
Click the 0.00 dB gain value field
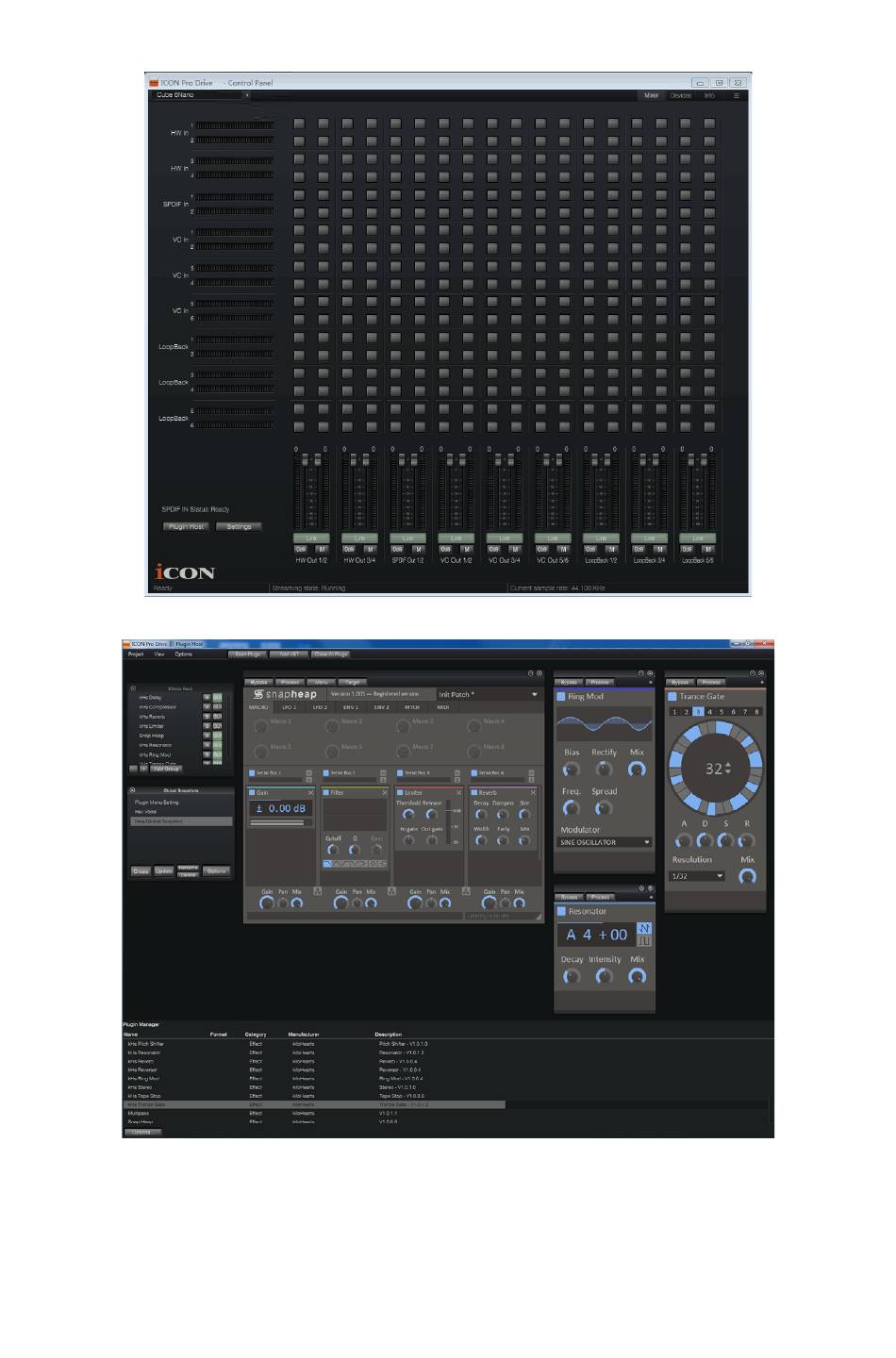click(280, 808)
